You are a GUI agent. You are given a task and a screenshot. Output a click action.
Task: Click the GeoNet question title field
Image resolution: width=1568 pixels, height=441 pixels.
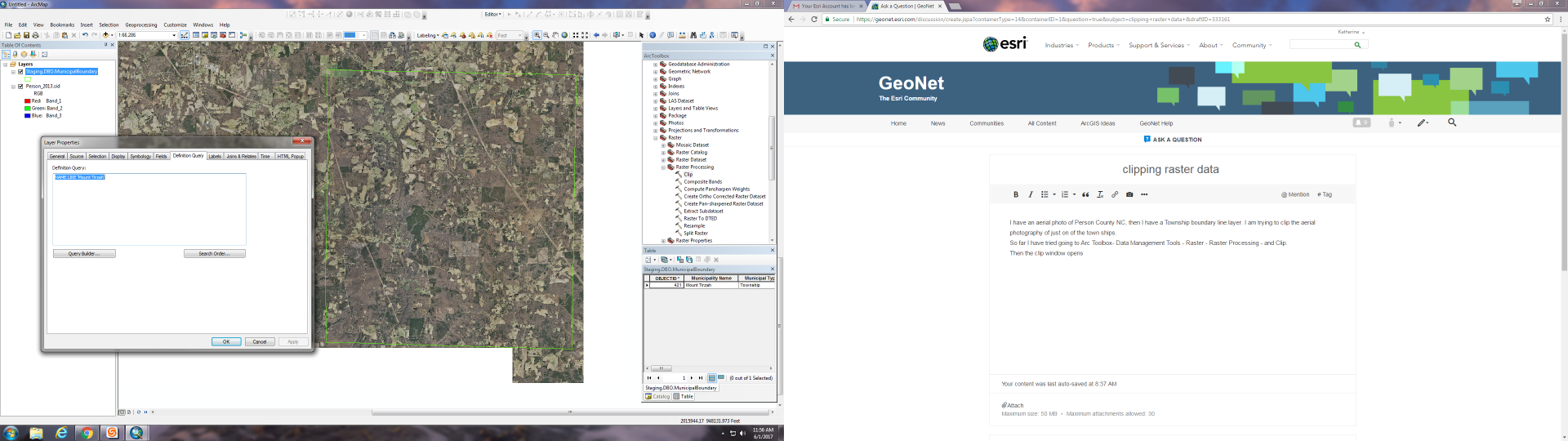point(1170,170)
